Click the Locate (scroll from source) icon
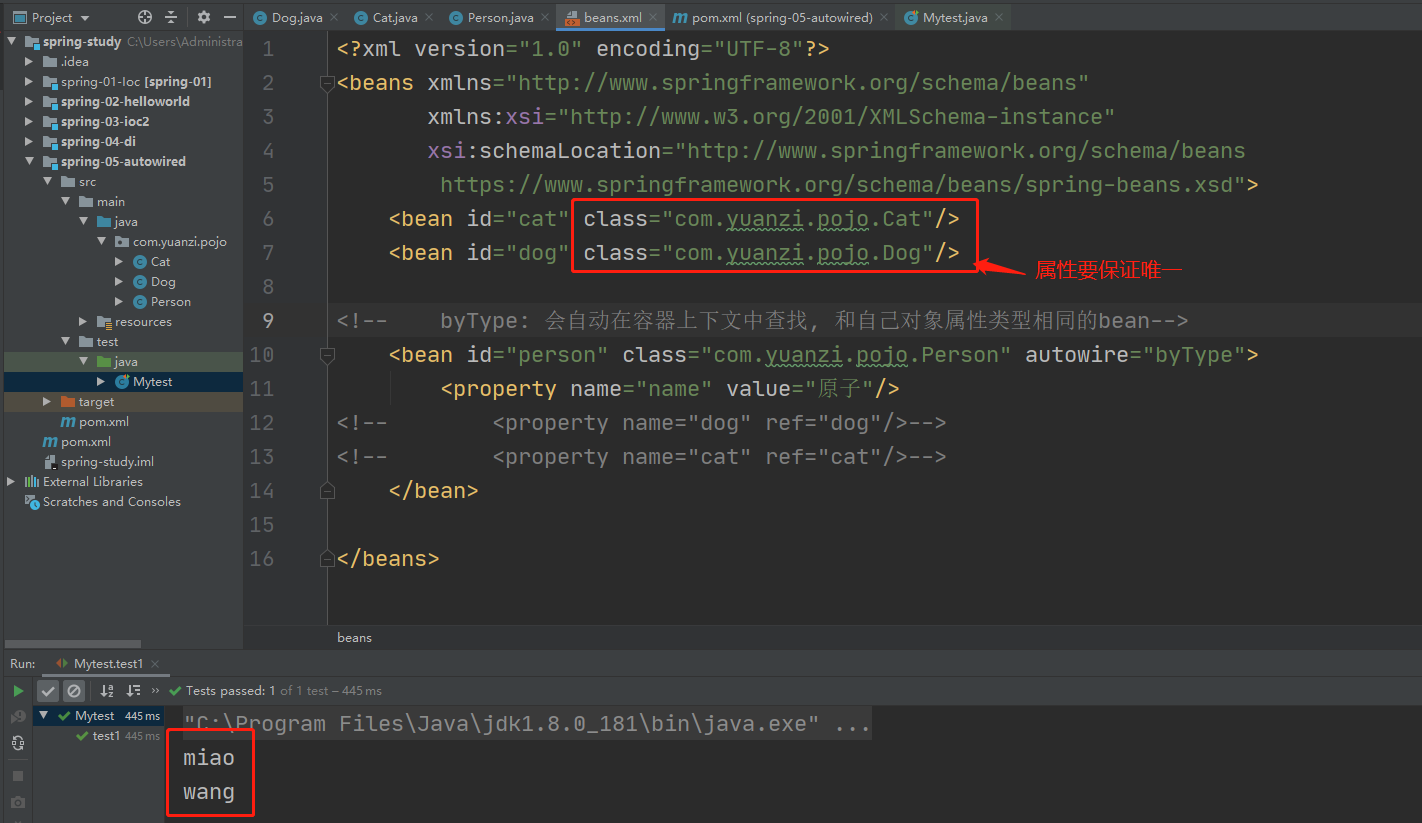Screen dimensions: 1422x823 tap(145, 17)
